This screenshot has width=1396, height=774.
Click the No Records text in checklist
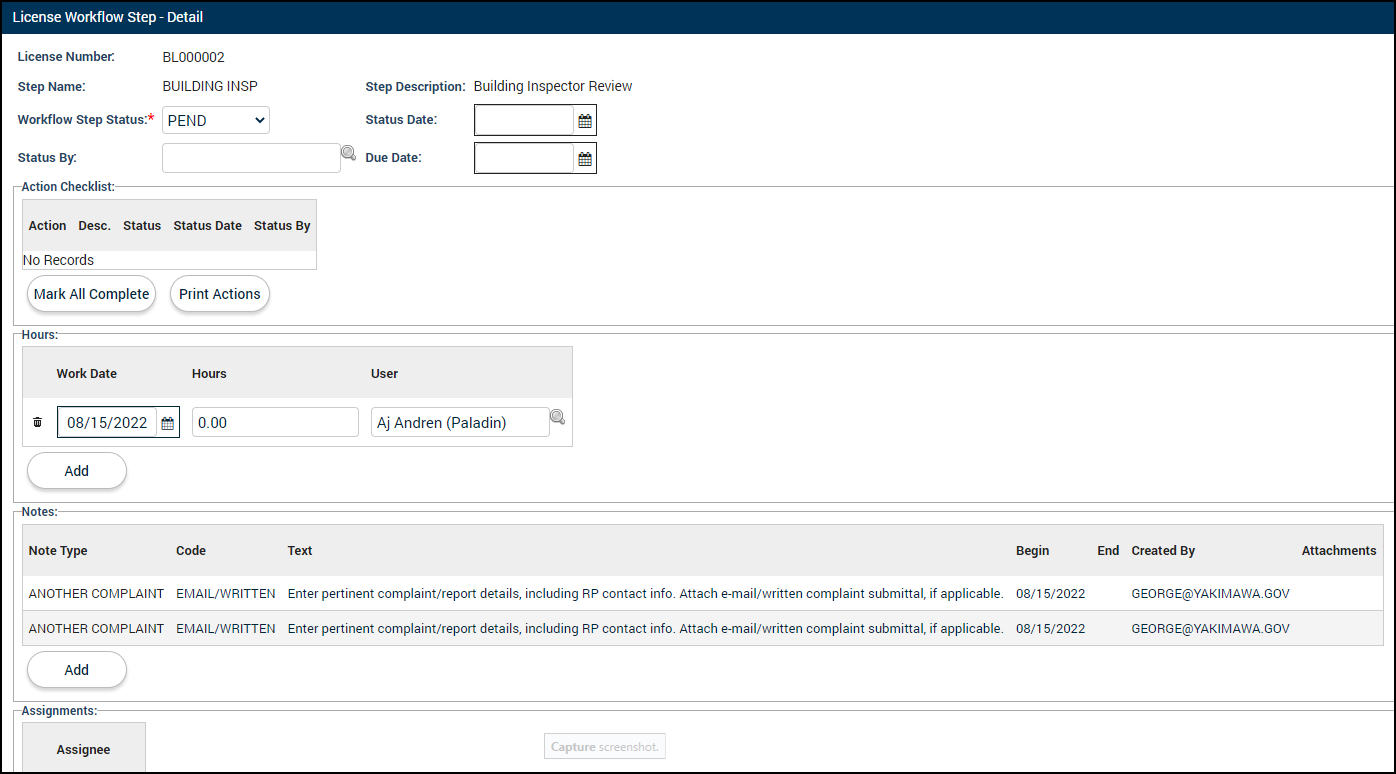(58, 260)
